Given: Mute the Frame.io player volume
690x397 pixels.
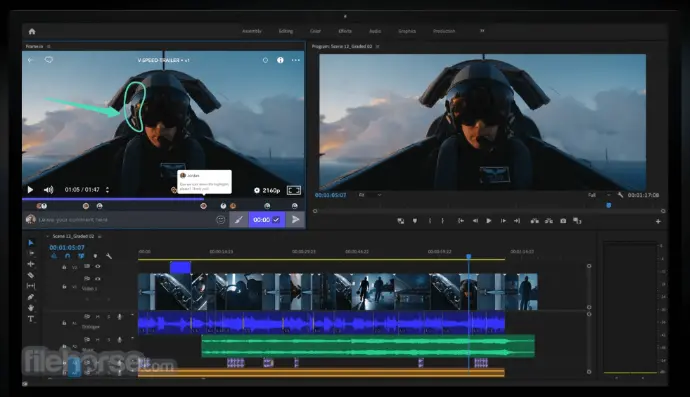Looking at the screenshot, I should [x=48, y=190].
